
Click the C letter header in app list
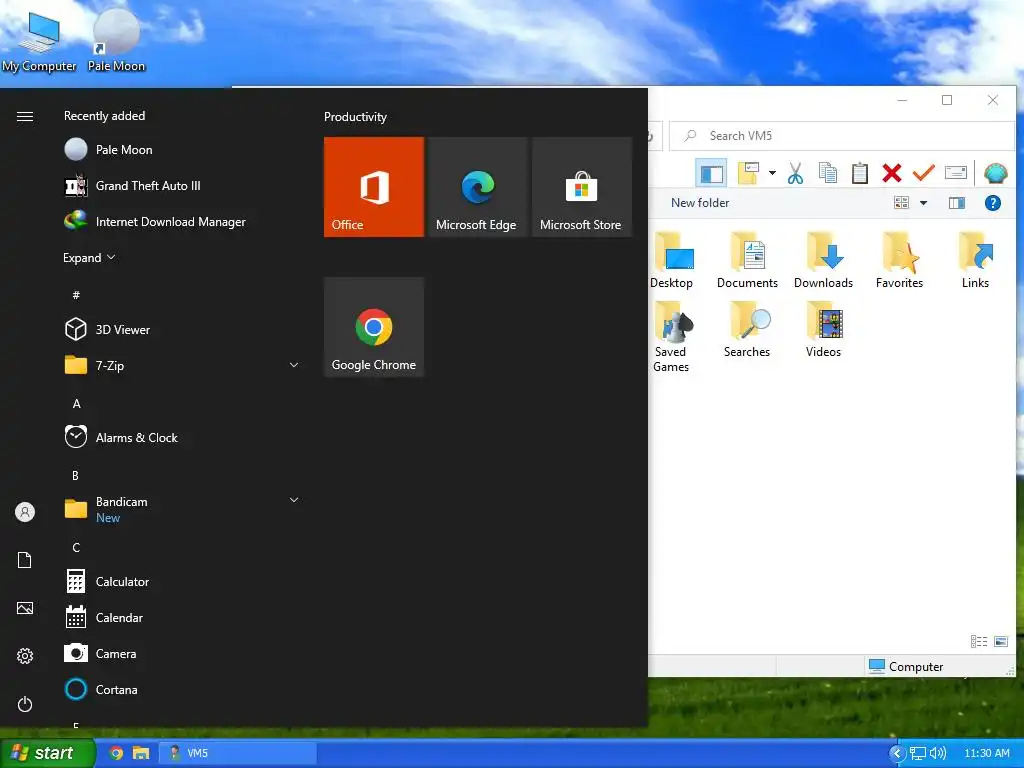click(76, 547)
